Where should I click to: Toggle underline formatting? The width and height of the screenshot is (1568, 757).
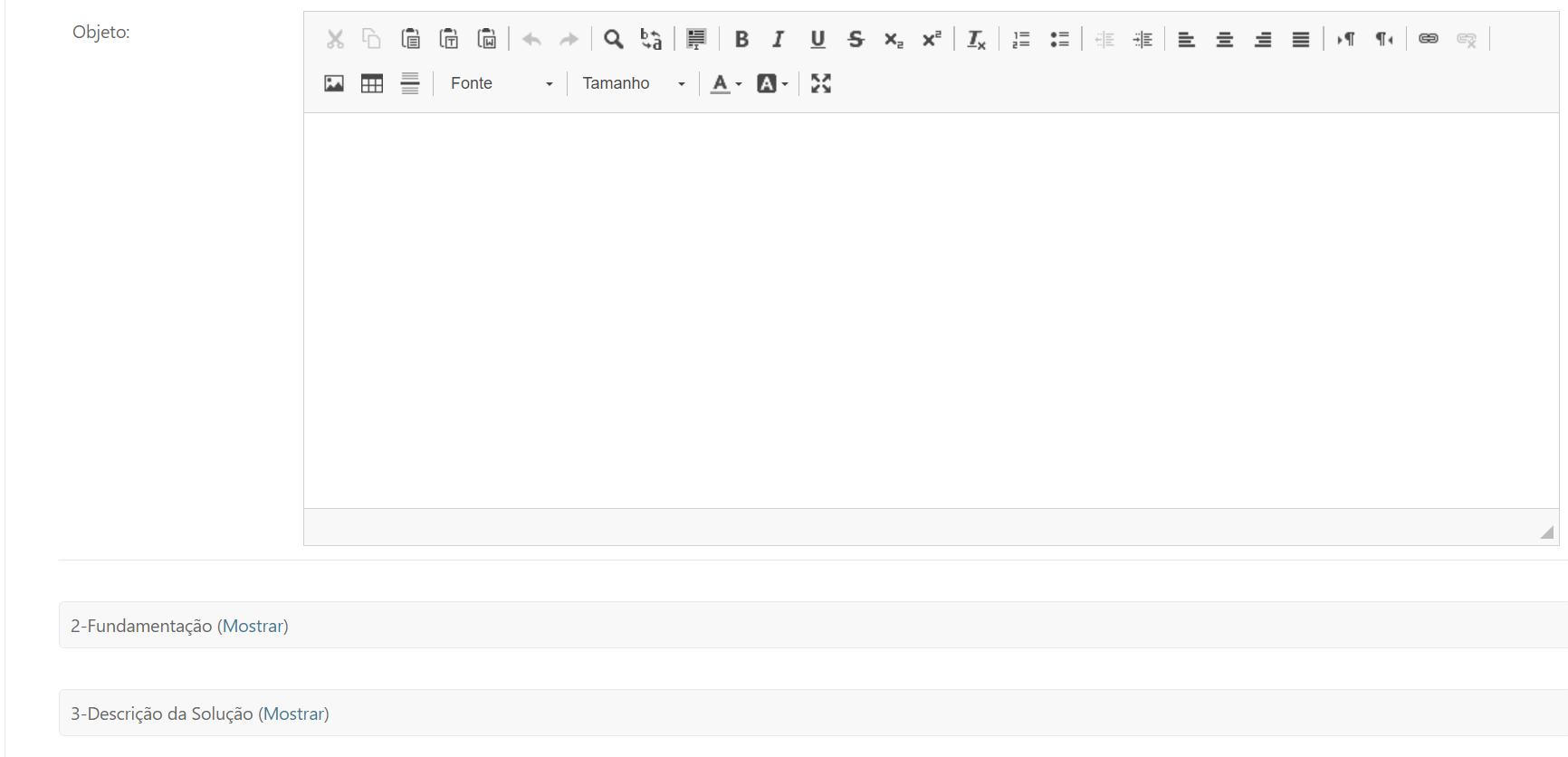click(x=817, y=39)
